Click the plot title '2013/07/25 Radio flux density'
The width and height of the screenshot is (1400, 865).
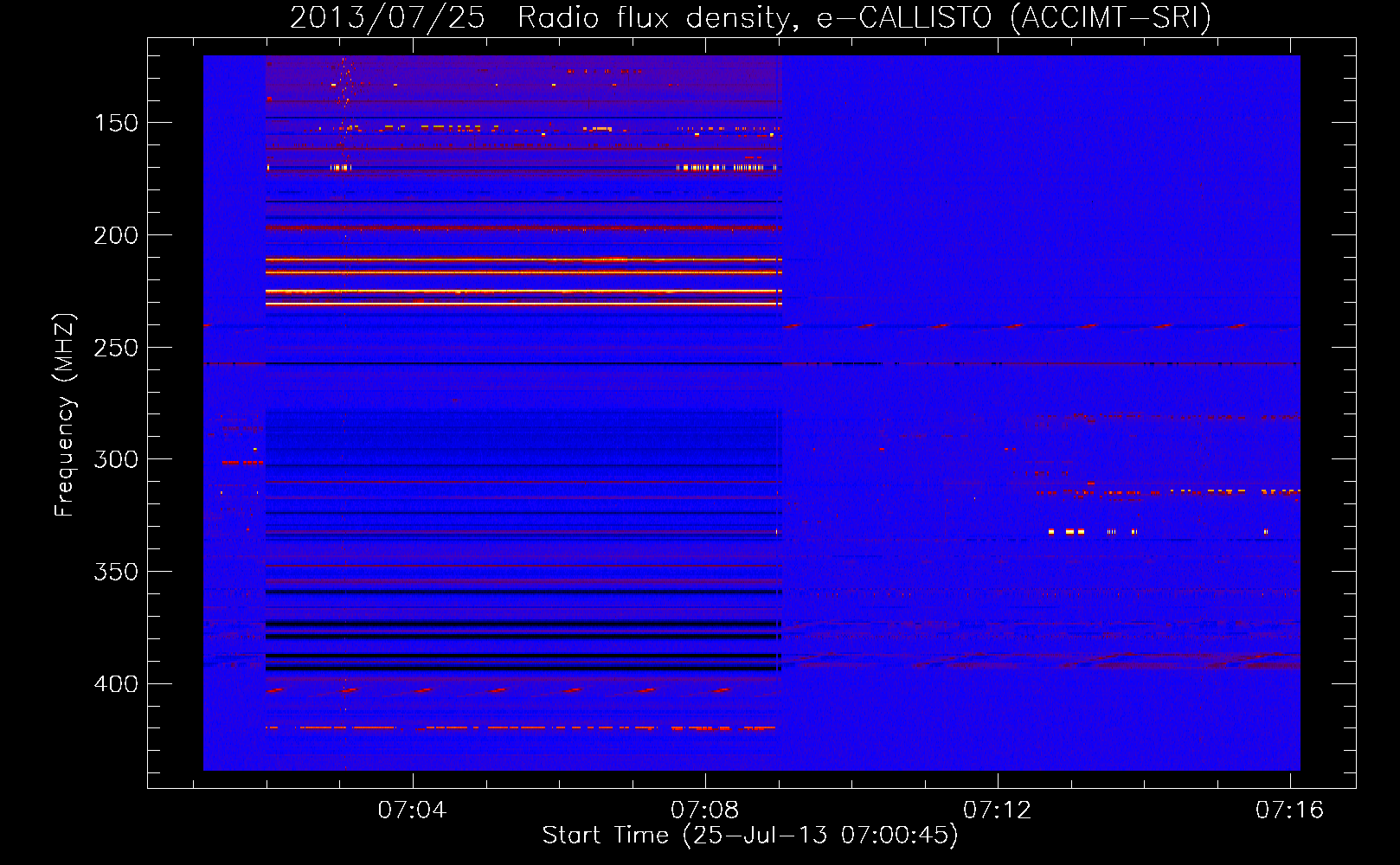tap(750, 17)
